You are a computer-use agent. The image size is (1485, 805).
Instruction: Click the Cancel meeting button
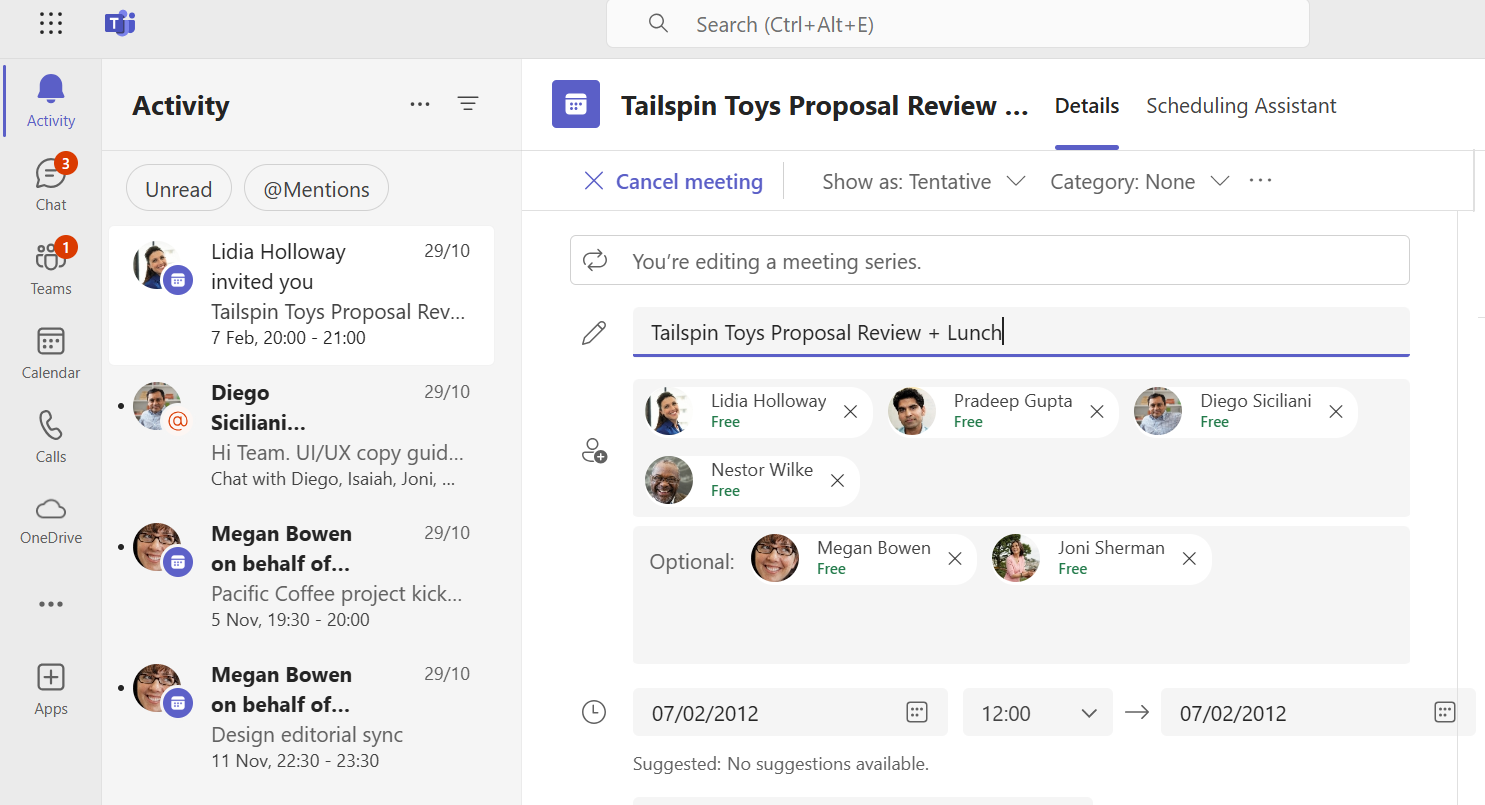click(673, 181)
